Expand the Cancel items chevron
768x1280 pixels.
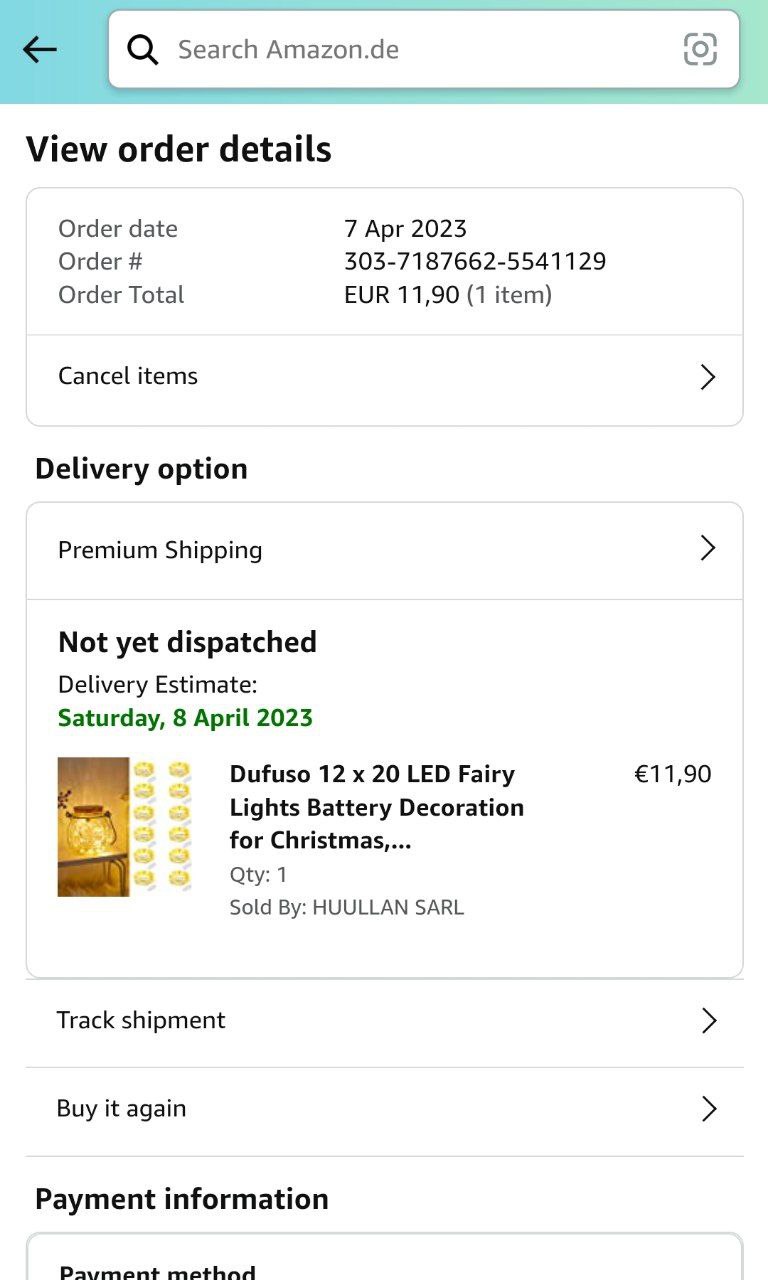tap(708, 377)
